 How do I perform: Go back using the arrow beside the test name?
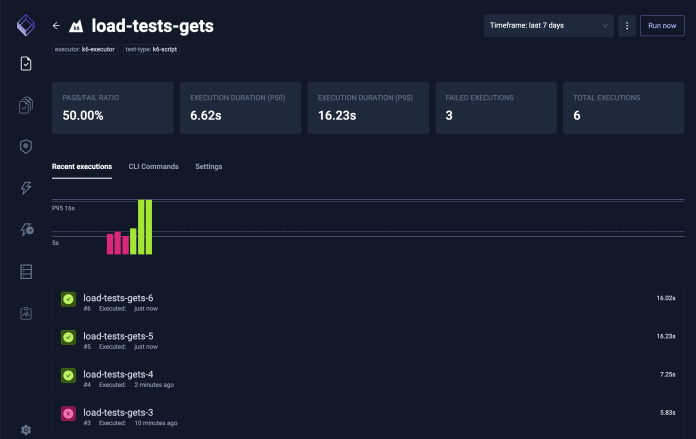(56, 26)
